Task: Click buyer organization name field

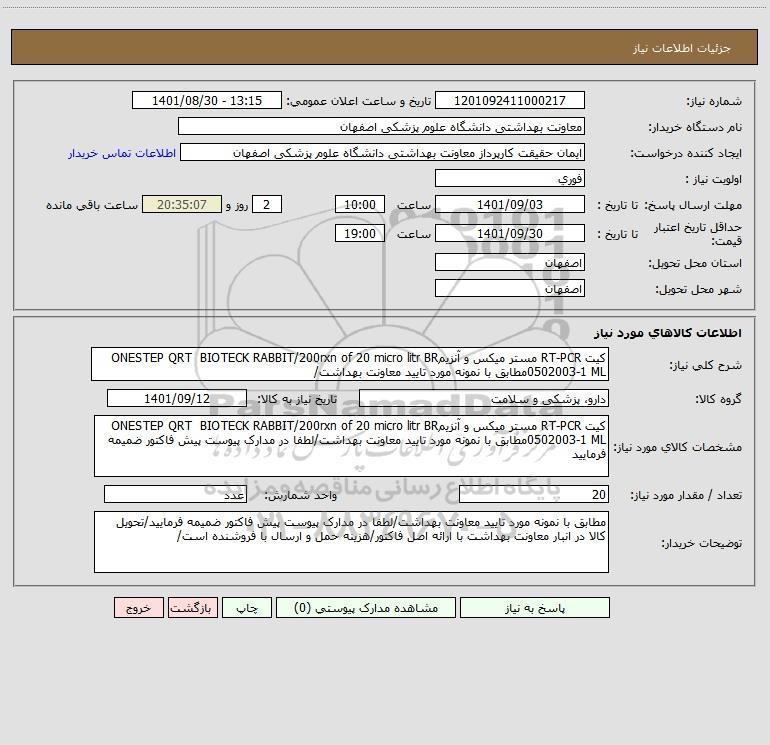Action: 381,126
